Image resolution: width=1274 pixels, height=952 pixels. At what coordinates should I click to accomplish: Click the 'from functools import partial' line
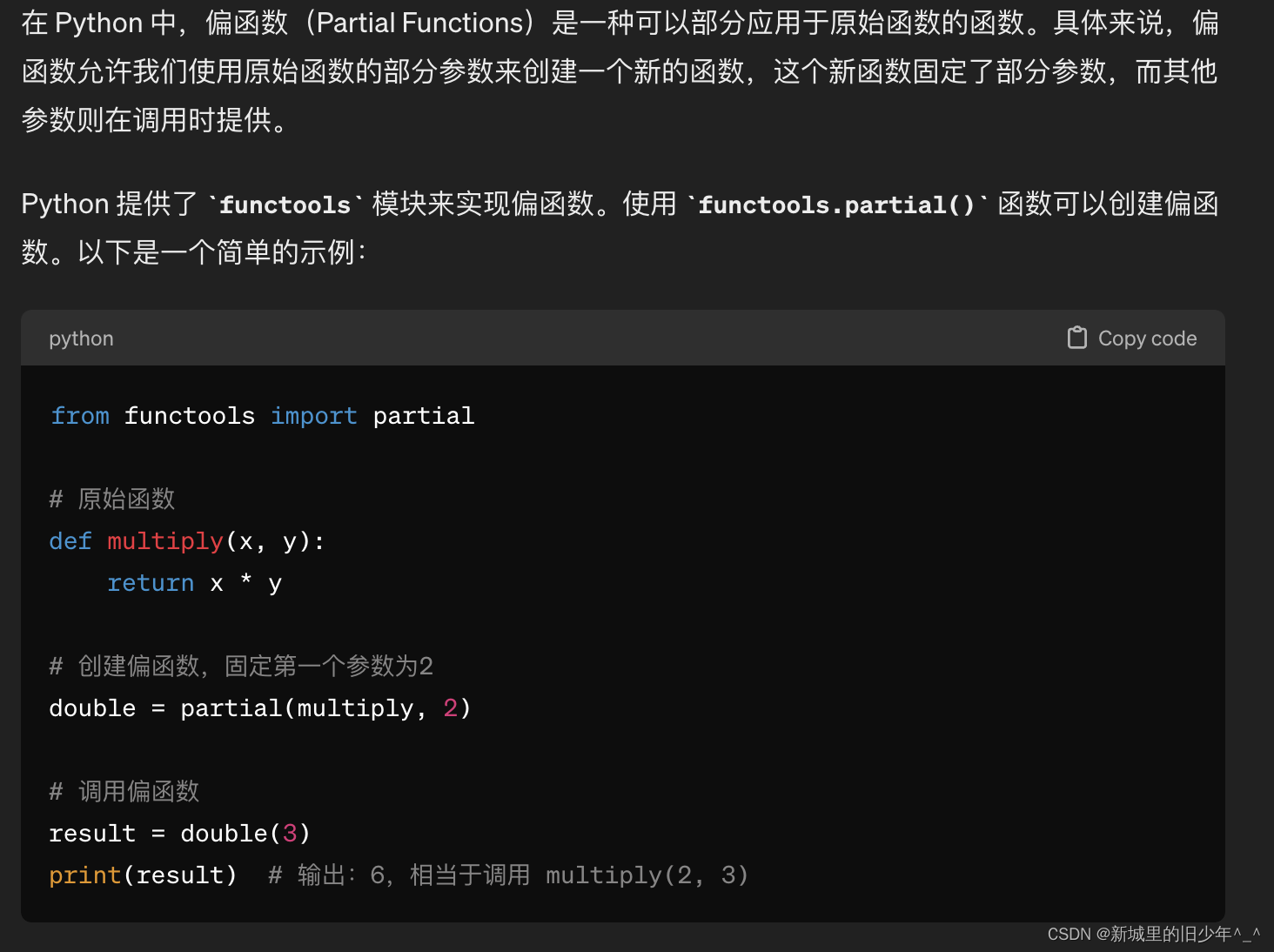(262, 416)
